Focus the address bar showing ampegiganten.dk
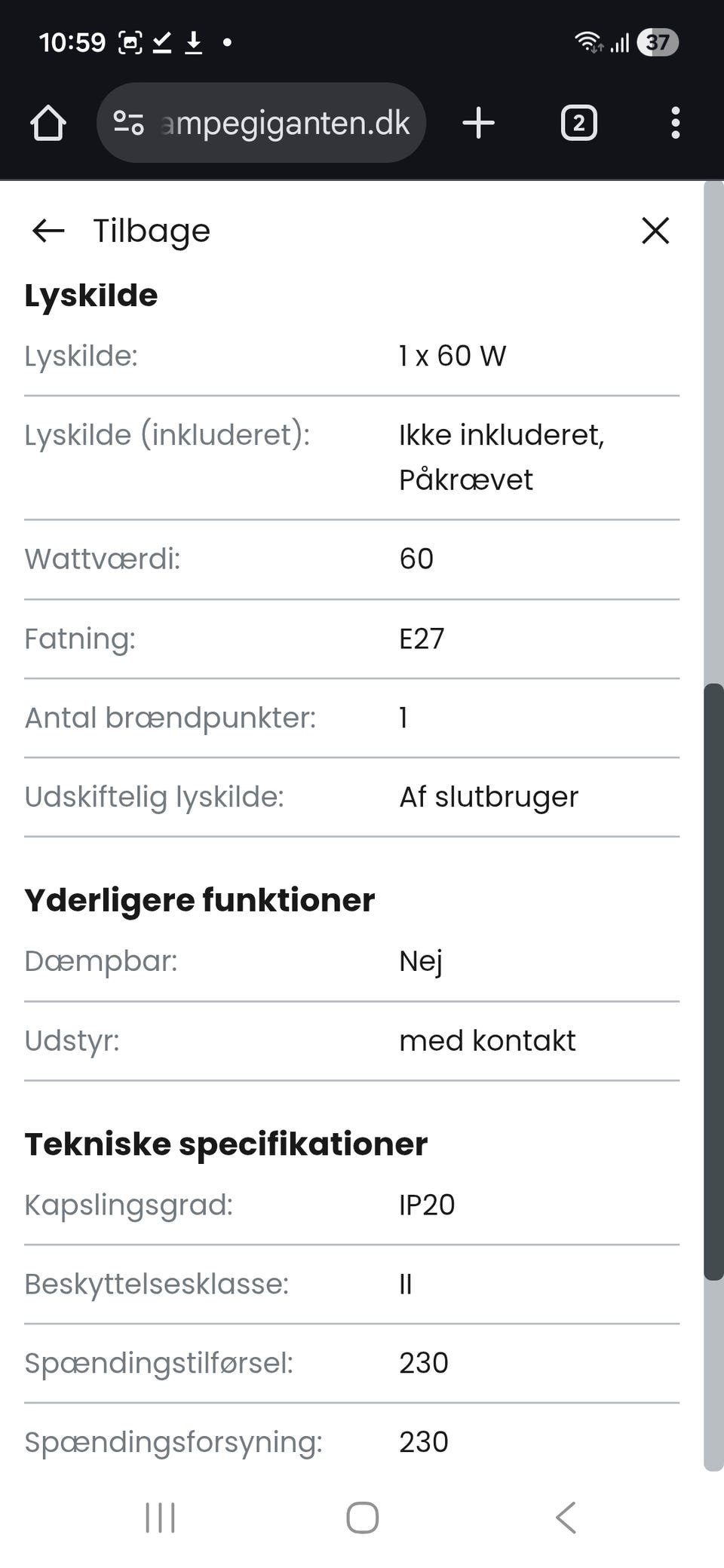 285,123
